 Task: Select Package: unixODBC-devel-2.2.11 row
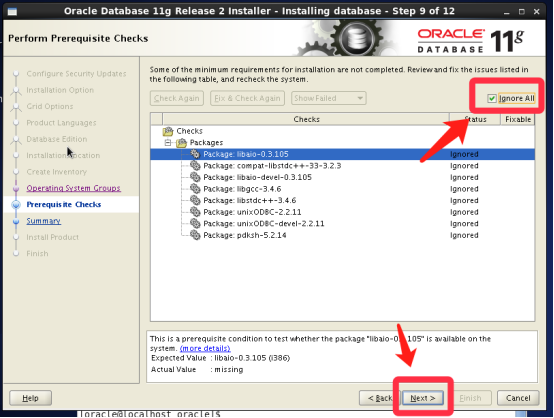coord(342,224)
